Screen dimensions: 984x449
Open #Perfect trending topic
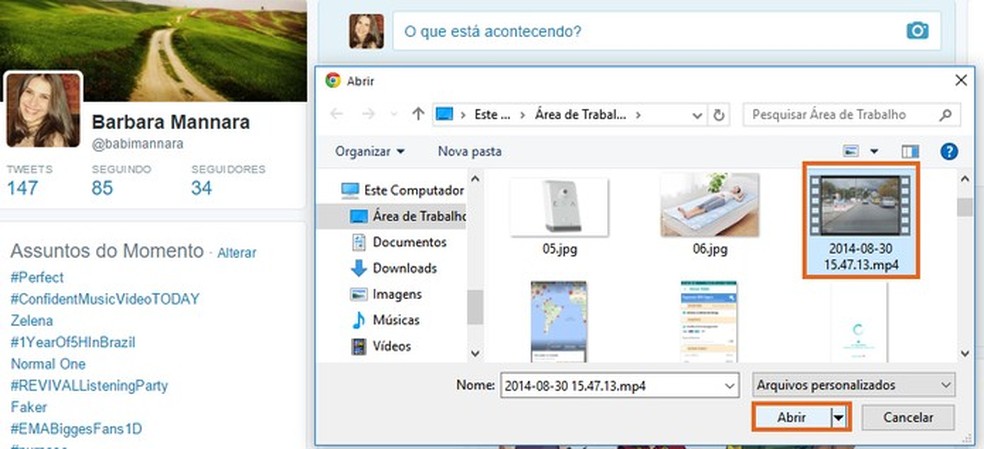(37, 278)
